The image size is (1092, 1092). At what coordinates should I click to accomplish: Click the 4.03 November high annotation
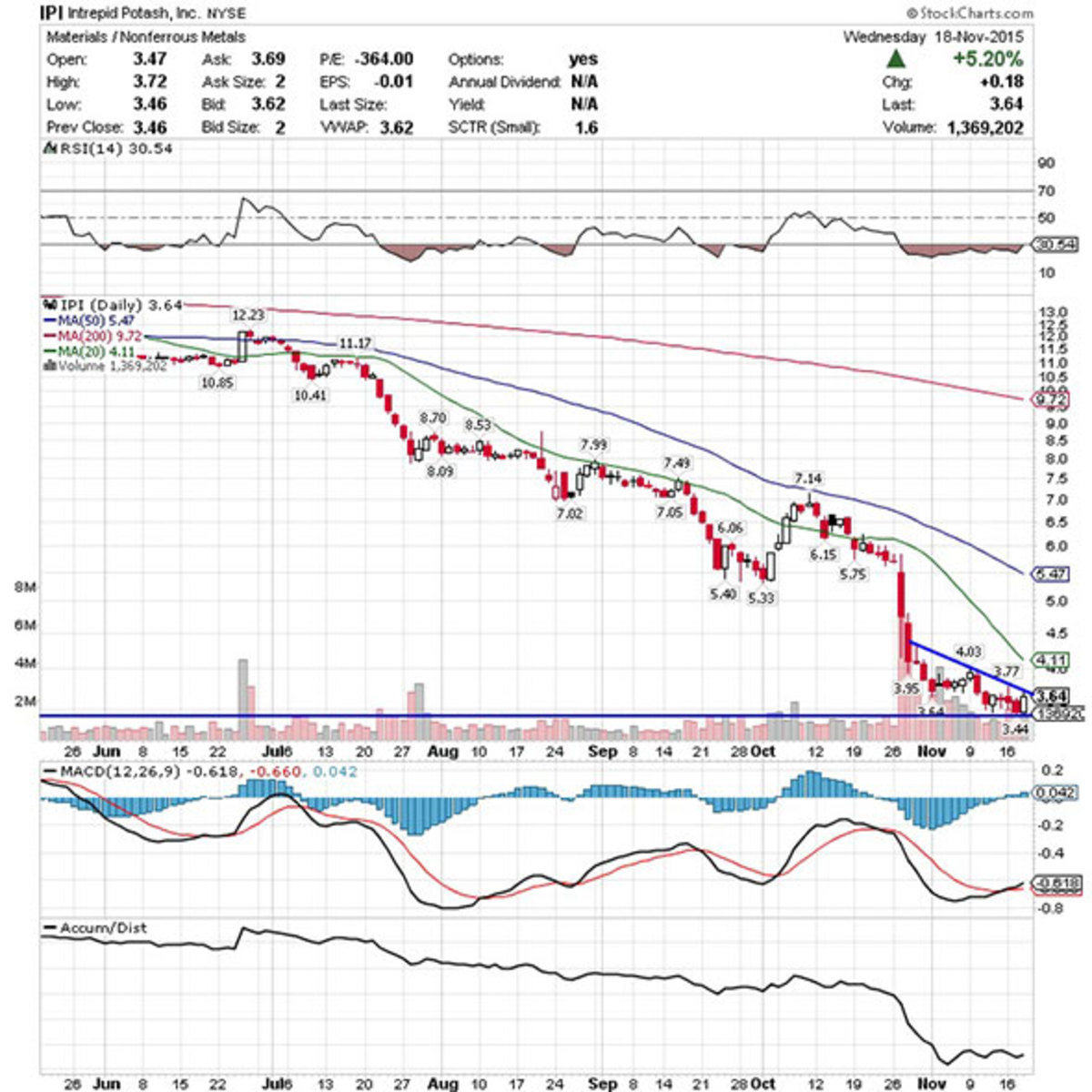tap(968, 652)
